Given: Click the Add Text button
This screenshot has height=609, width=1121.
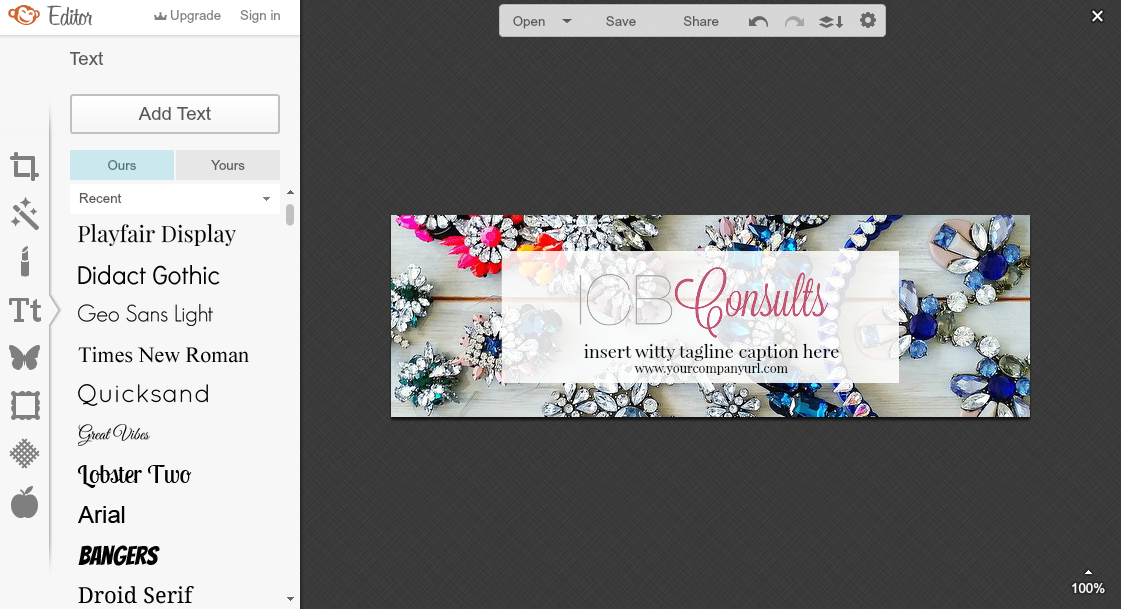Looking at the screenshot, I should 175,114.
